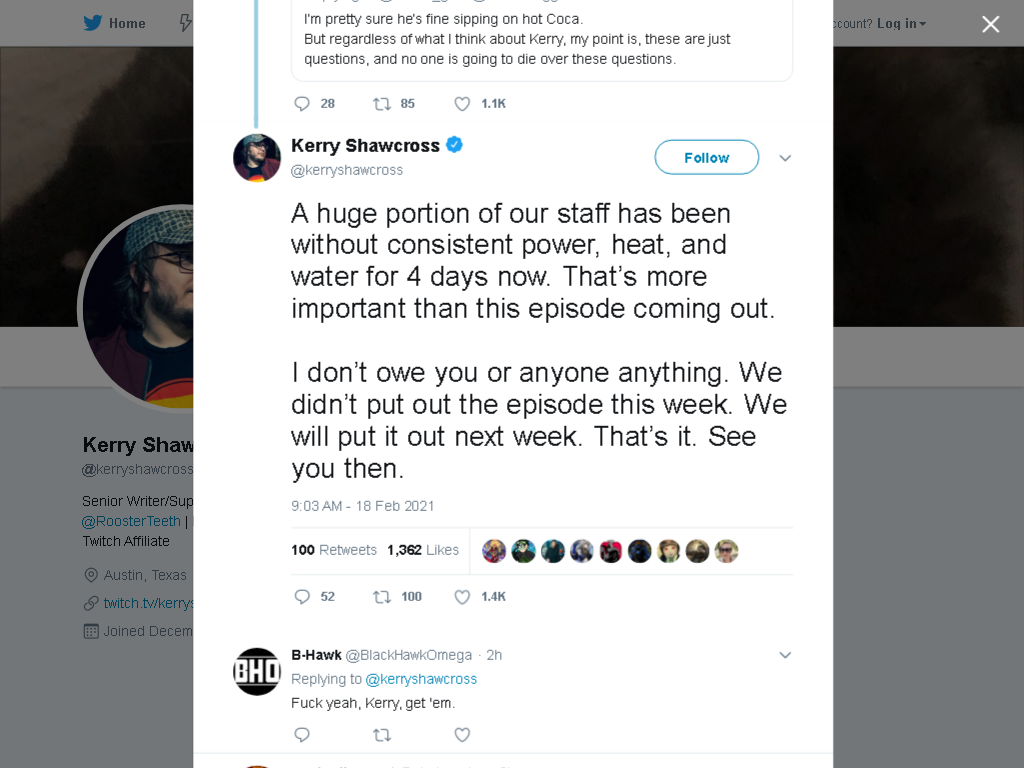Reply to B-Hawk's comment
Image resolution: width=1024 pixels, height=768 pixels.
point(302,735)
